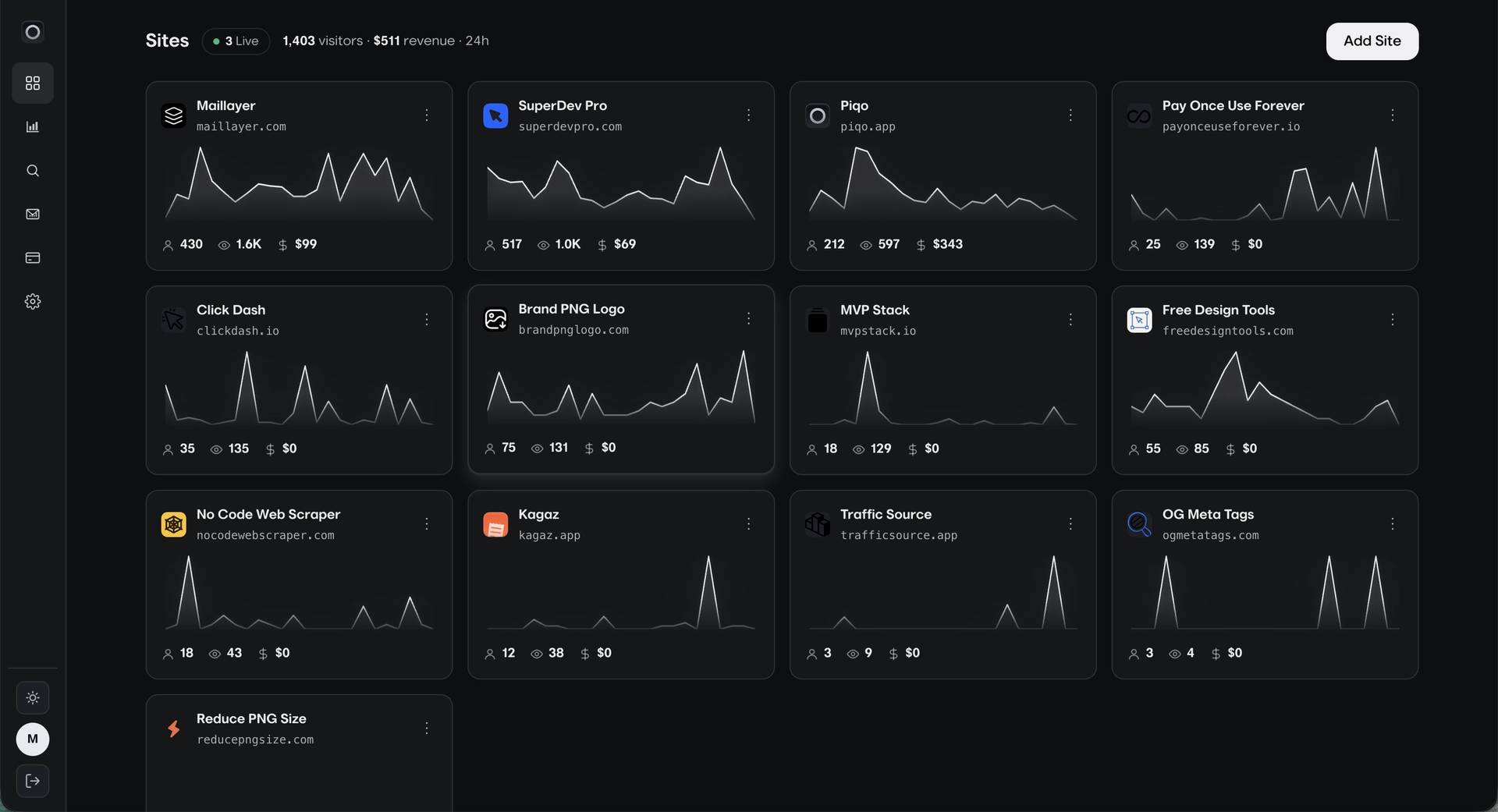Open the credit card billing icon

pyautogui.click(x=33, y=257)
